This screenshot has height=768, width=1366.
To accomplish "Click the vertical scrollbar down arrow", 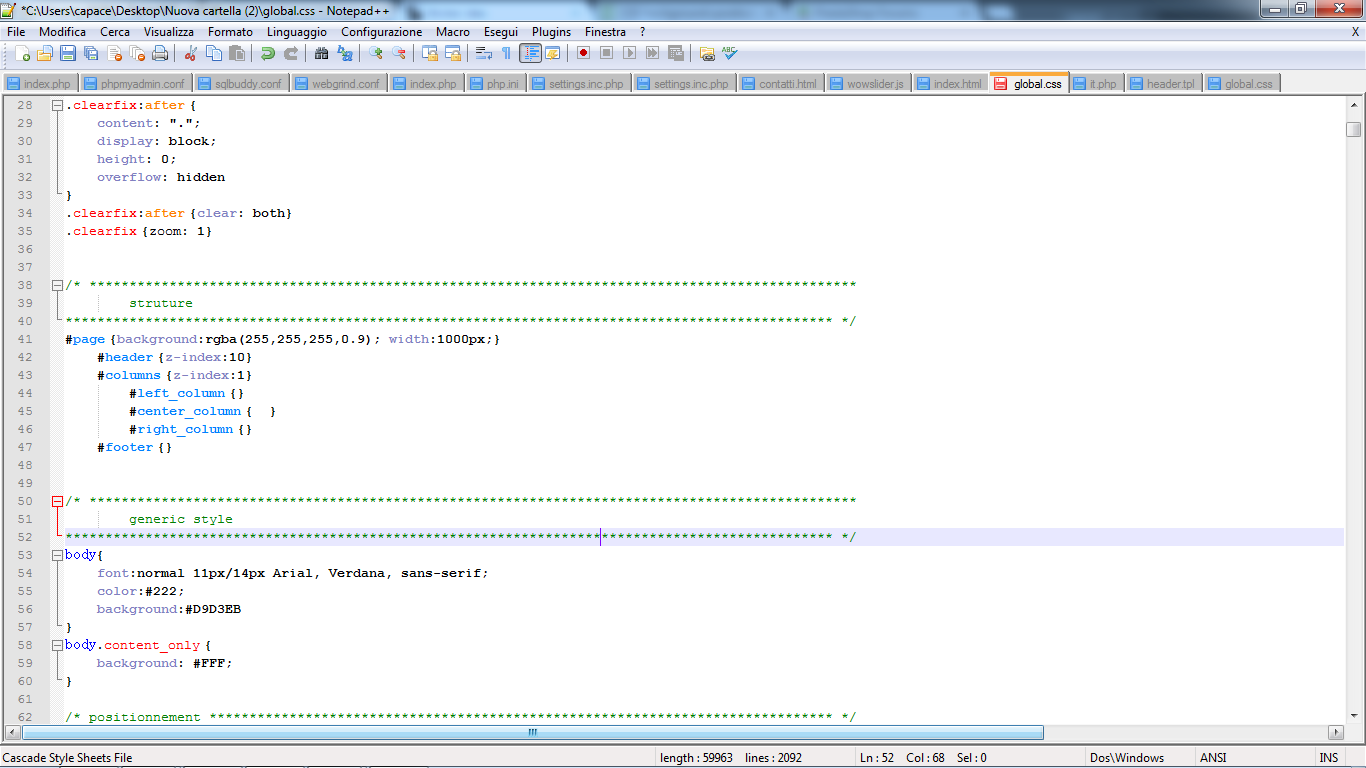I will pos(1353,715).
